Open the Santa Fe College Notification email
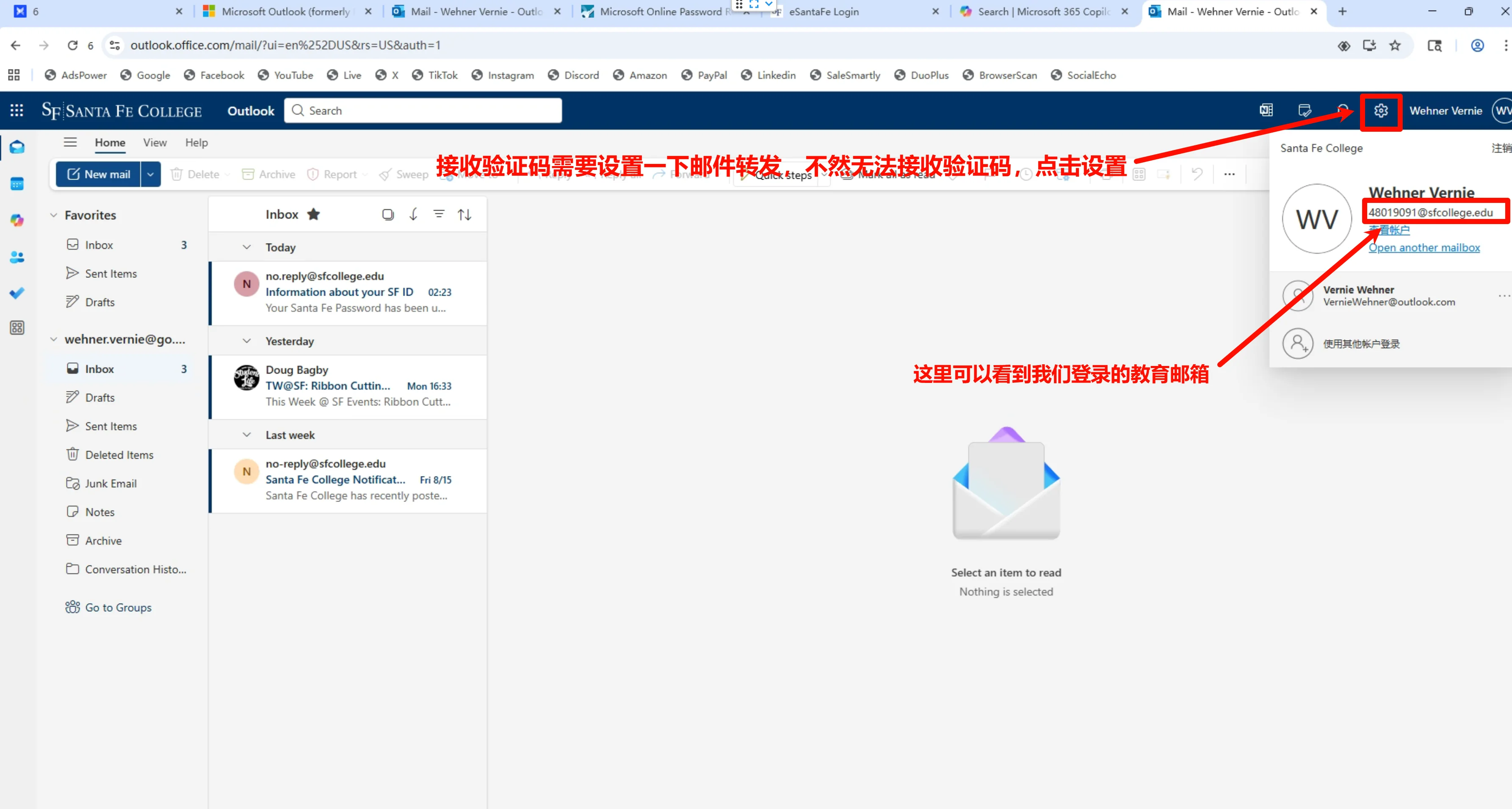The width and height of the screenshot is (1512, 809). (x=348, y=480)
